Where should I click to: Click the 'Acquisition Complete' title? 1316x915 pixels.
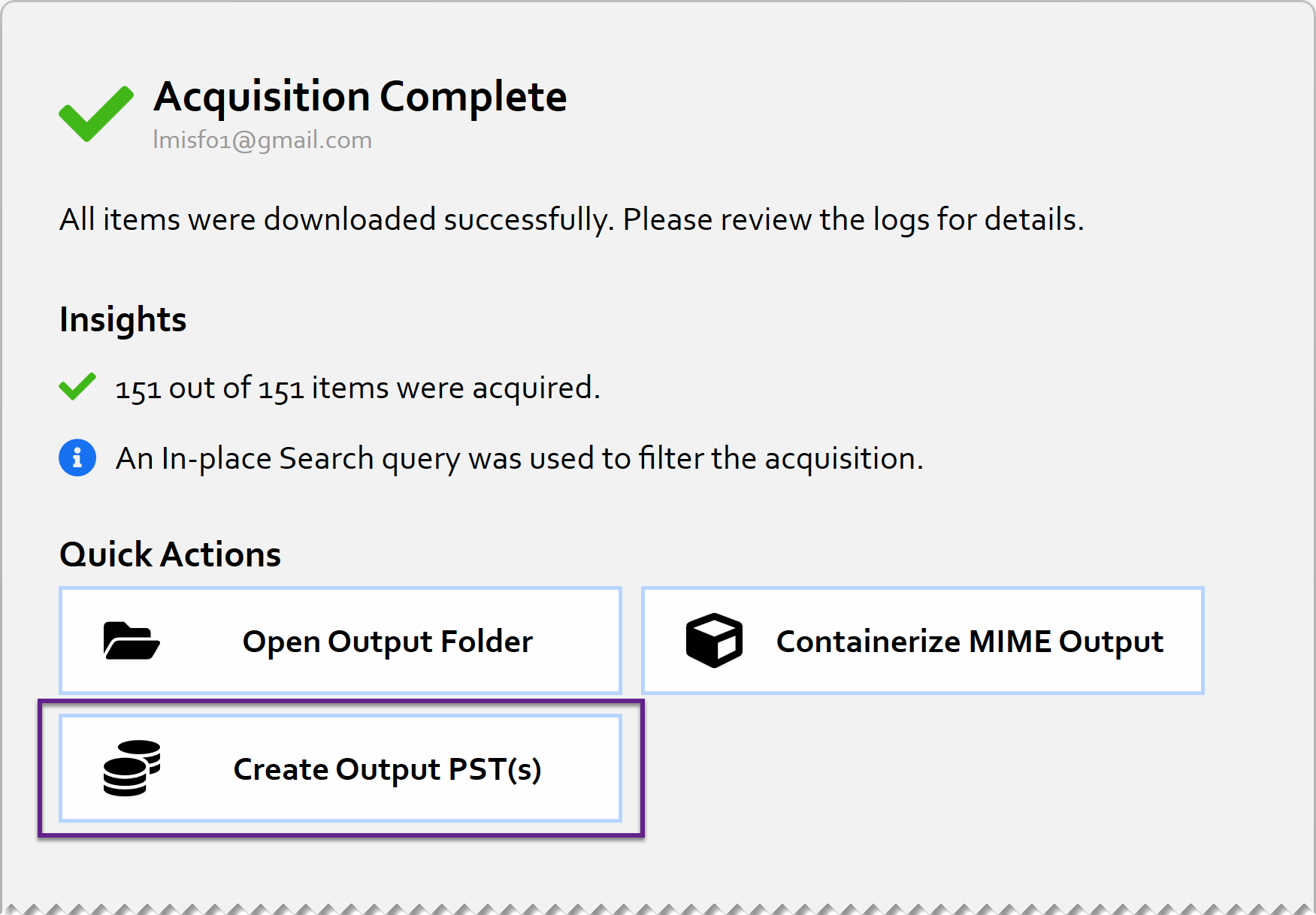pos(360,97)
